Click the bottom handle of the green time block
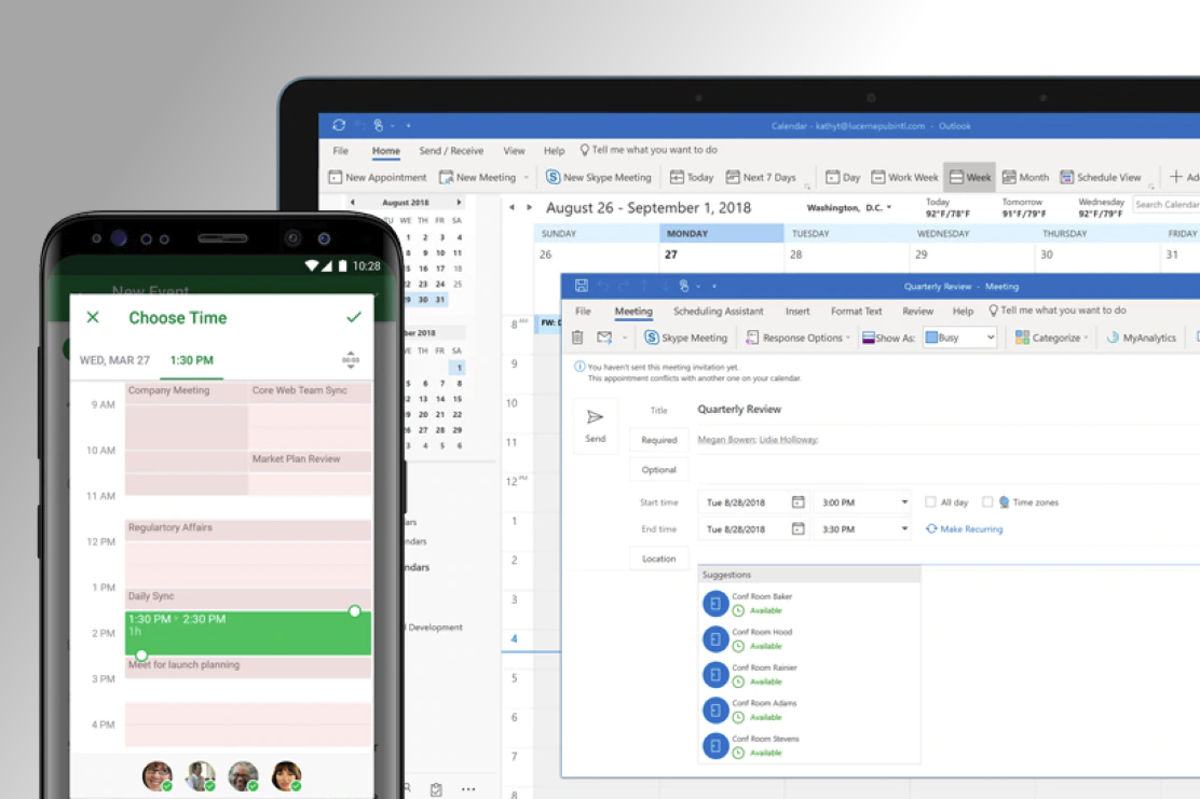 click(x=141, y=655)
